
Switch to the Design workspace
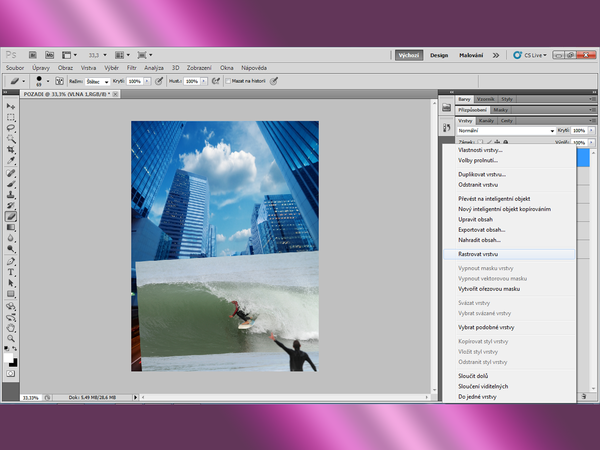click(x=439, y=55)
